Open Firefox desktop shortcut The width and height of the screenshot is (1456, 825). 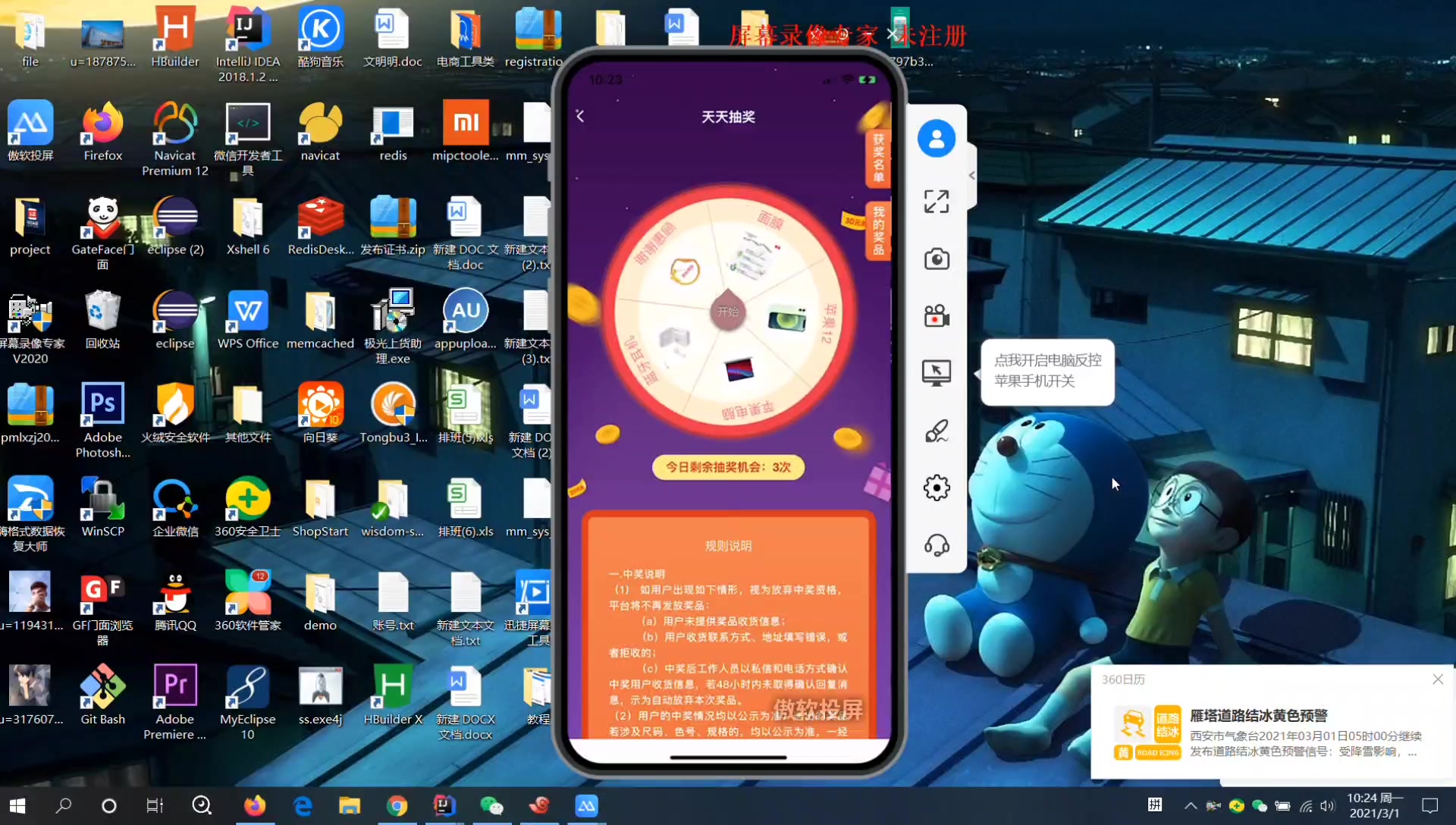pos(102,132)
